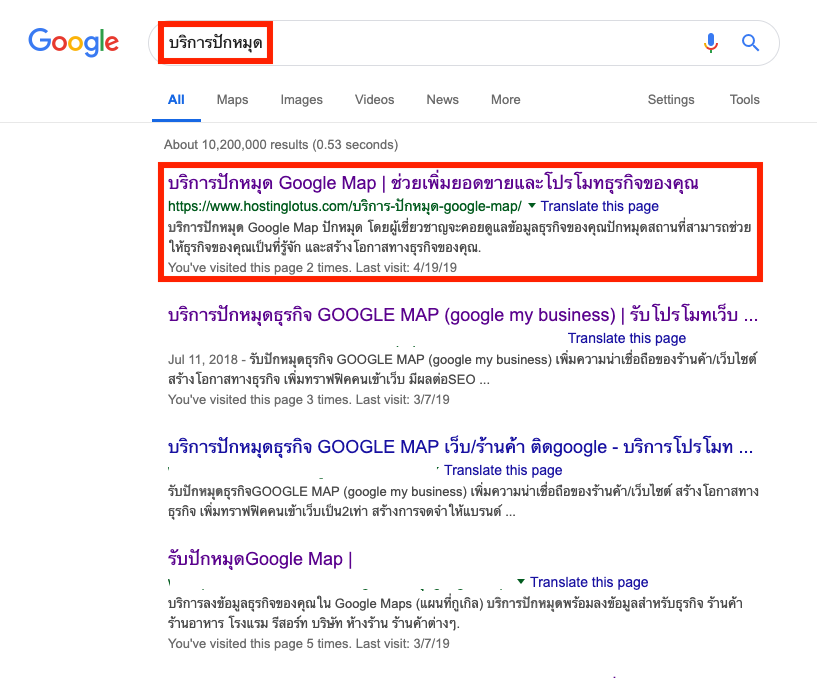
Task: Click the Google logo
Action: pos(73,42)
